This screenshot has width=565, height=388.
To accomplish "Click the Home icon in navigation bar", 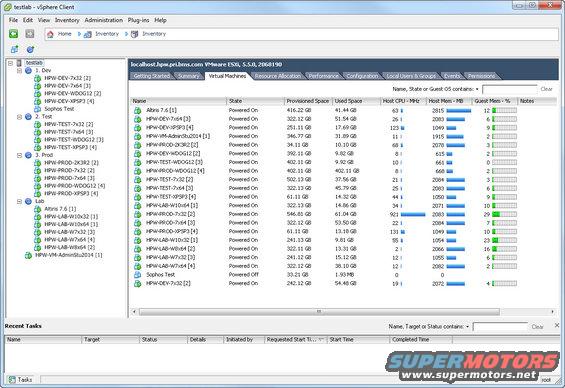I will click(x=50, y=34).
